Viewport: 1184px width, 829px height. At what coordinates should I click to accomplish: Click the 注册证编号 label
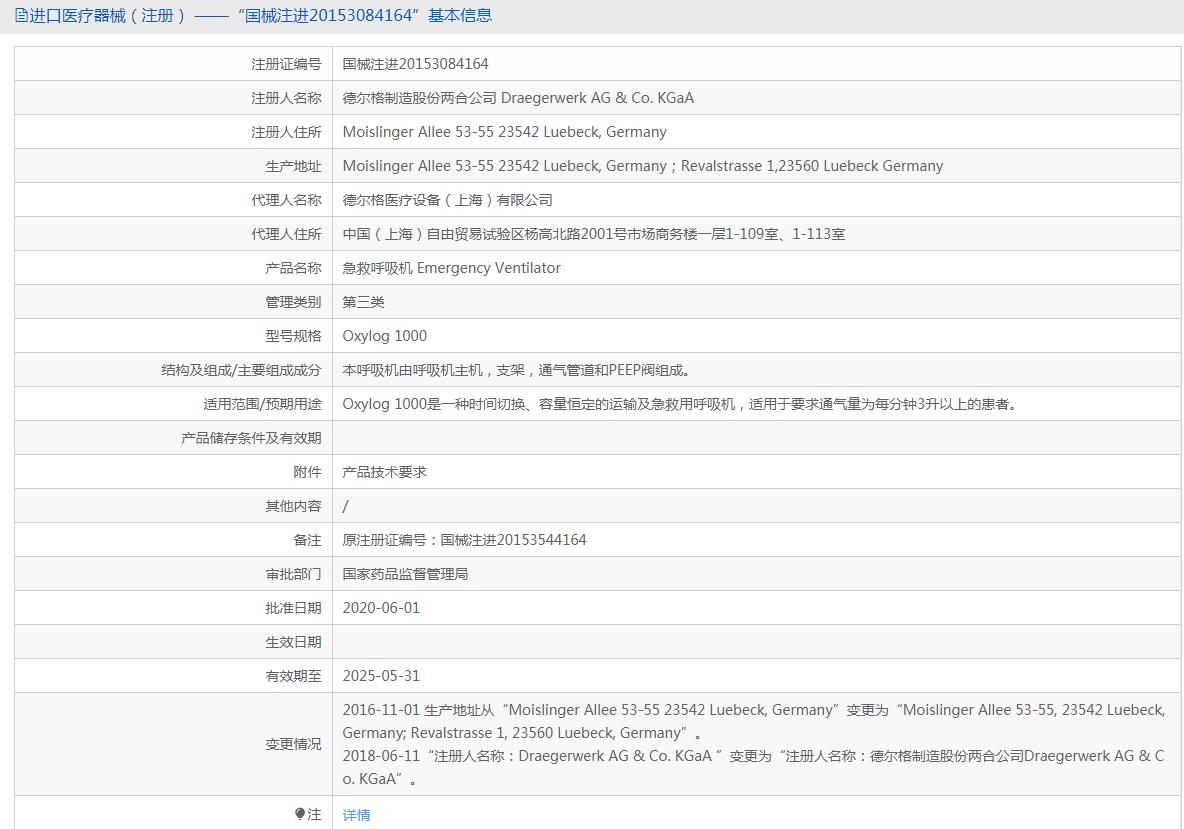click(286, 64)
